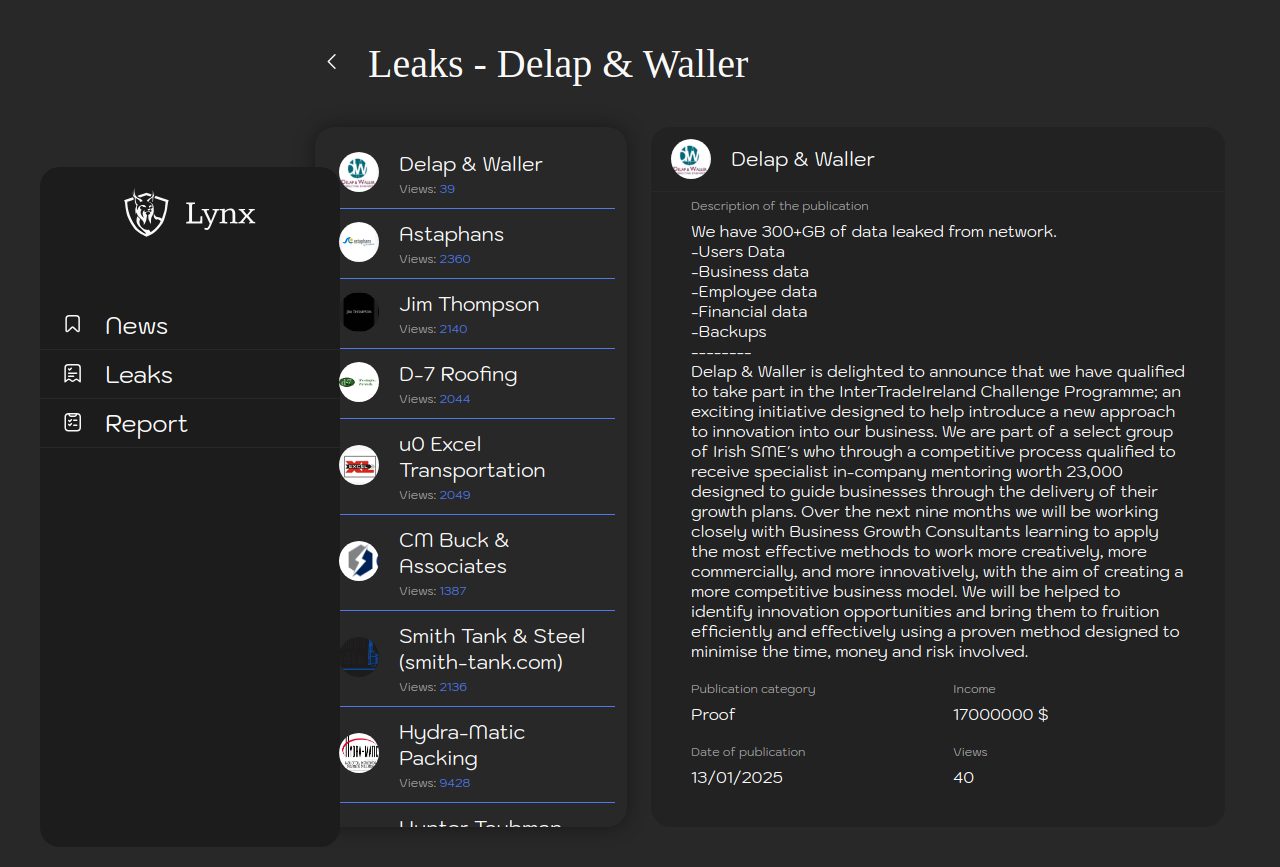Click the Lynx shield logo

pyautogui.click(x=146, y=213)
